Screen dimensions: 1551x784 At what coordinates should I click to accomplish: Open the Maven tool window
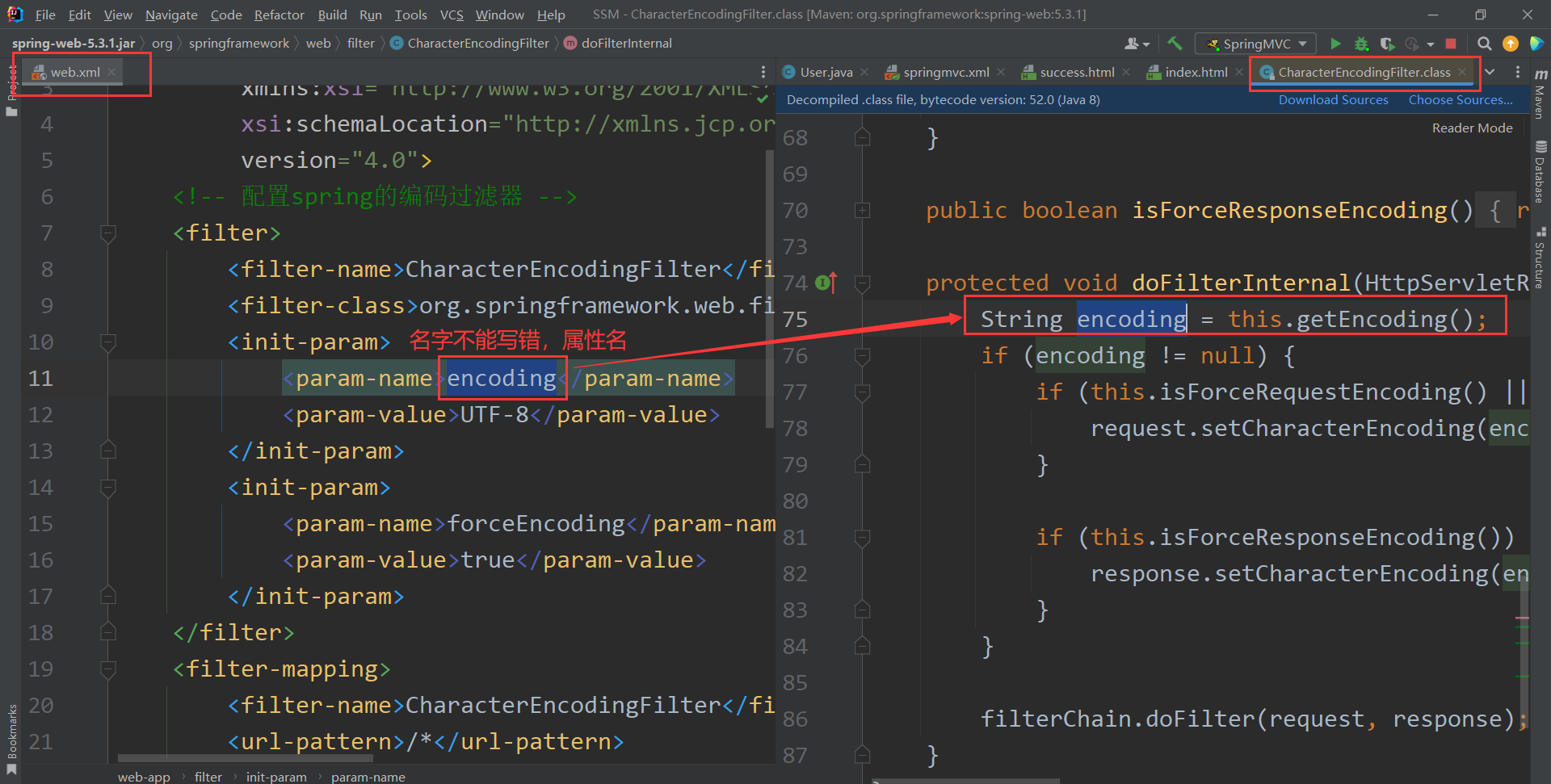(1540, 94)
